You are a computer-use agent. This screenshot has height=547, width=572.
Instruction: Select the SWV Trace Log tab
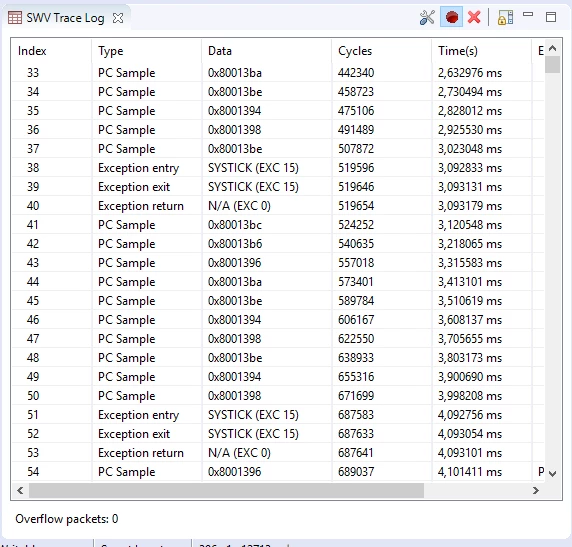point(65,18)
